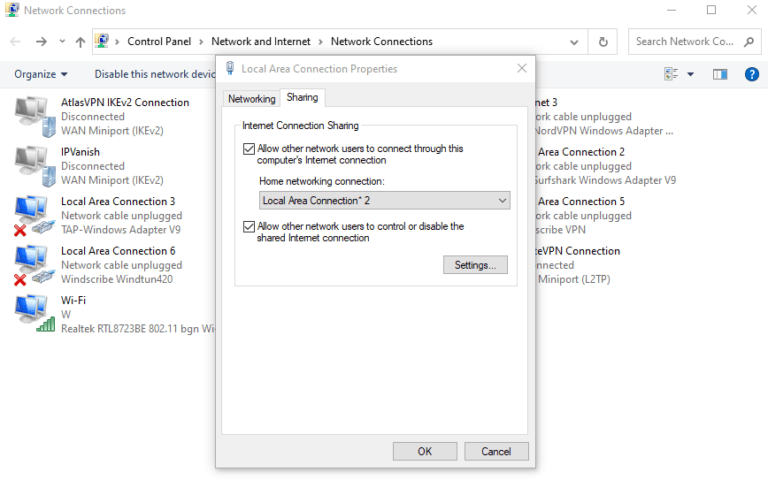Image resolution: width=768 pixels, height=480 pixels.
Task: Select the IPVanish connection icon
Action: 34,166
